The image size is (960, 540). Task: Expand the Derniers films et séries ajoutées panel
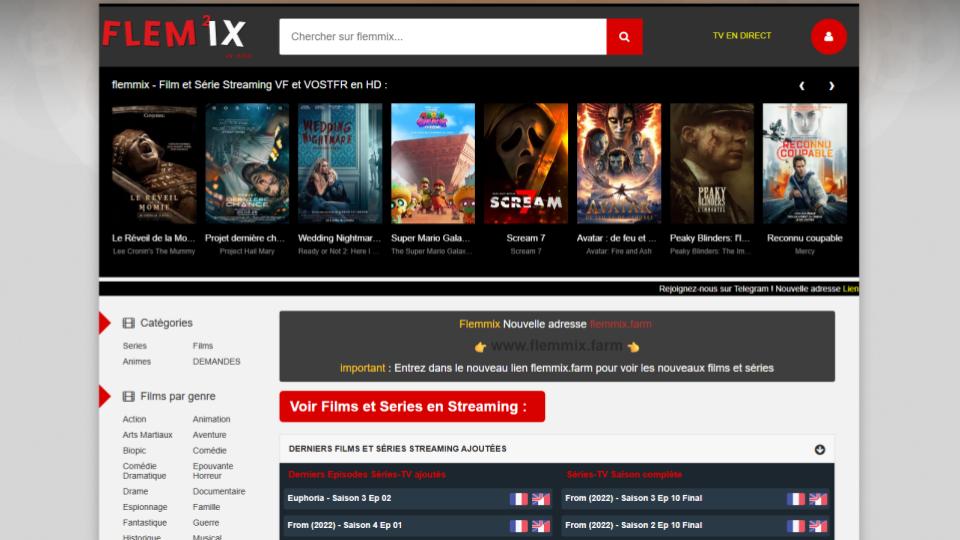pyautogui.click(x=820, y=449)
